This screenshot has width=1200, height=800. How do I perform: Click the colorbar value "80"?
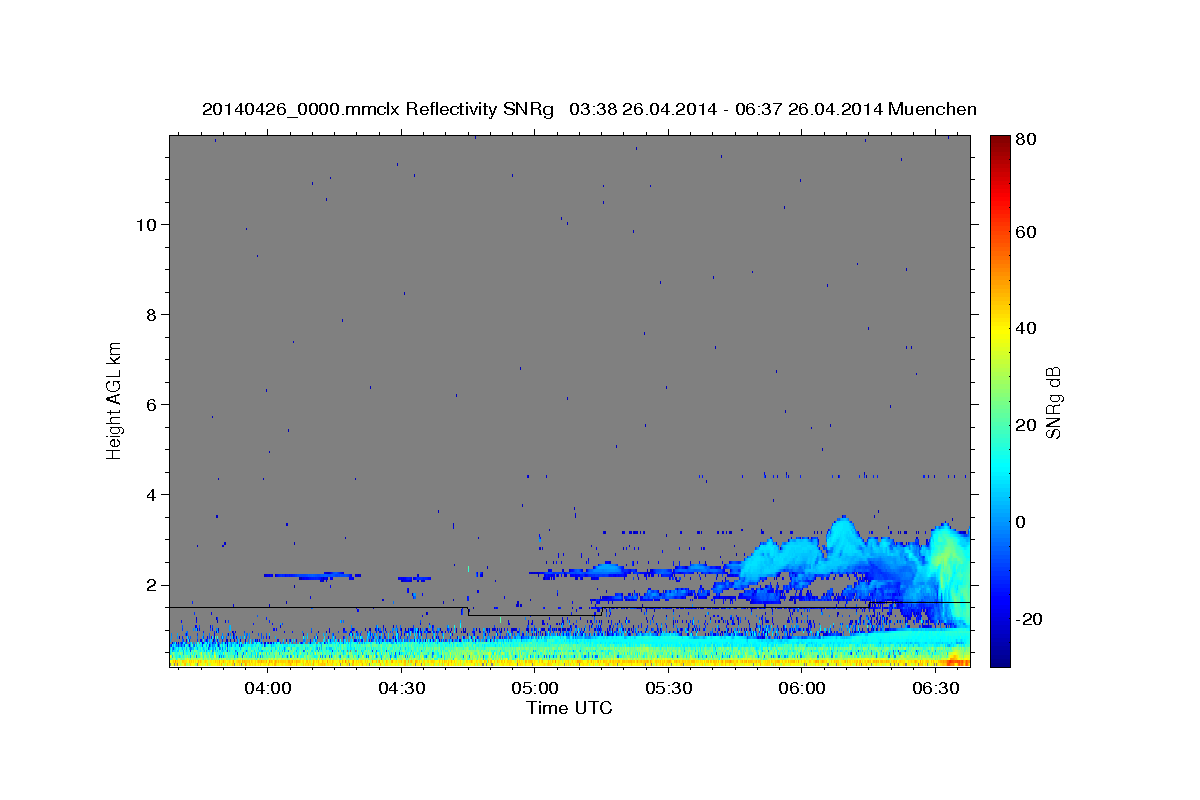(1028, 140)
